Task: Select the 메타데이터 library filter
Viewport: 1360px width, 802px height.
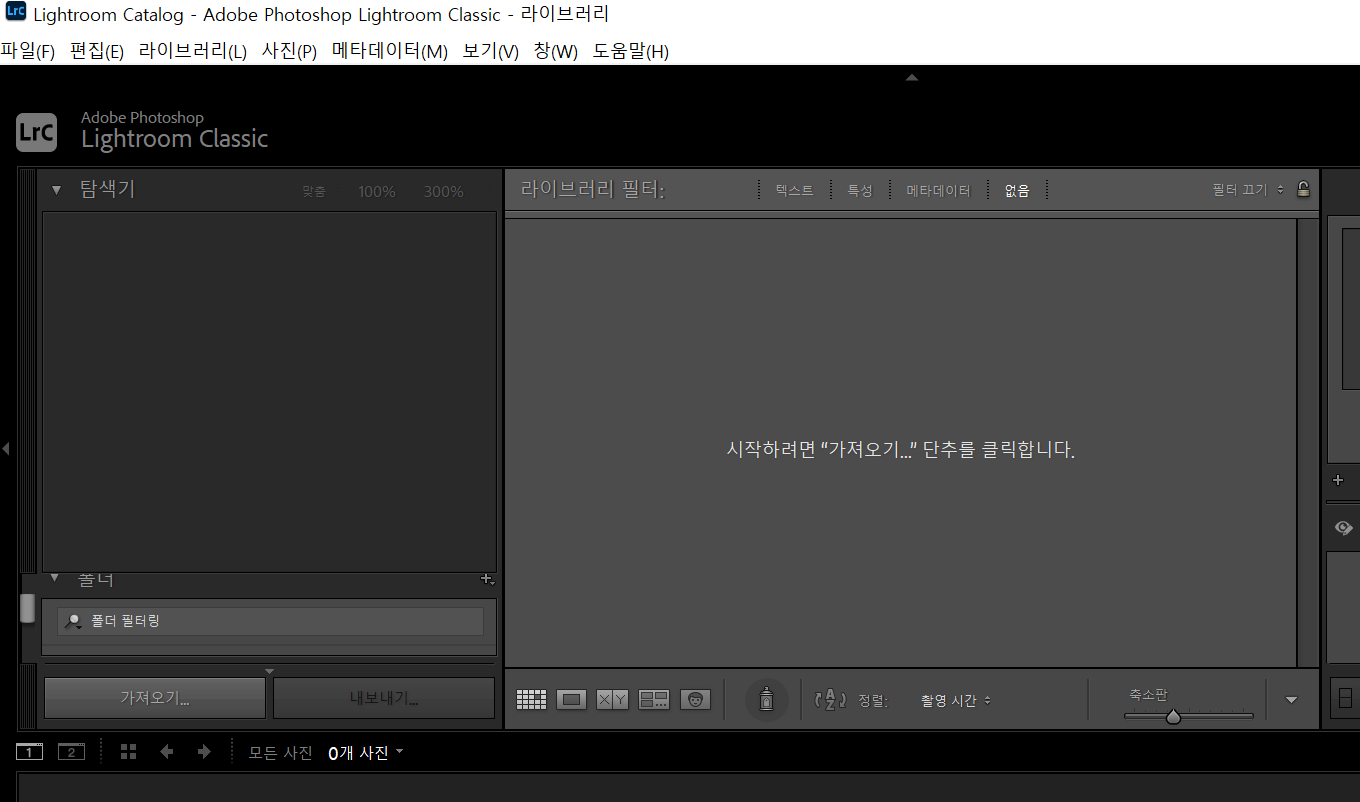Action: [x=938, y=190]
